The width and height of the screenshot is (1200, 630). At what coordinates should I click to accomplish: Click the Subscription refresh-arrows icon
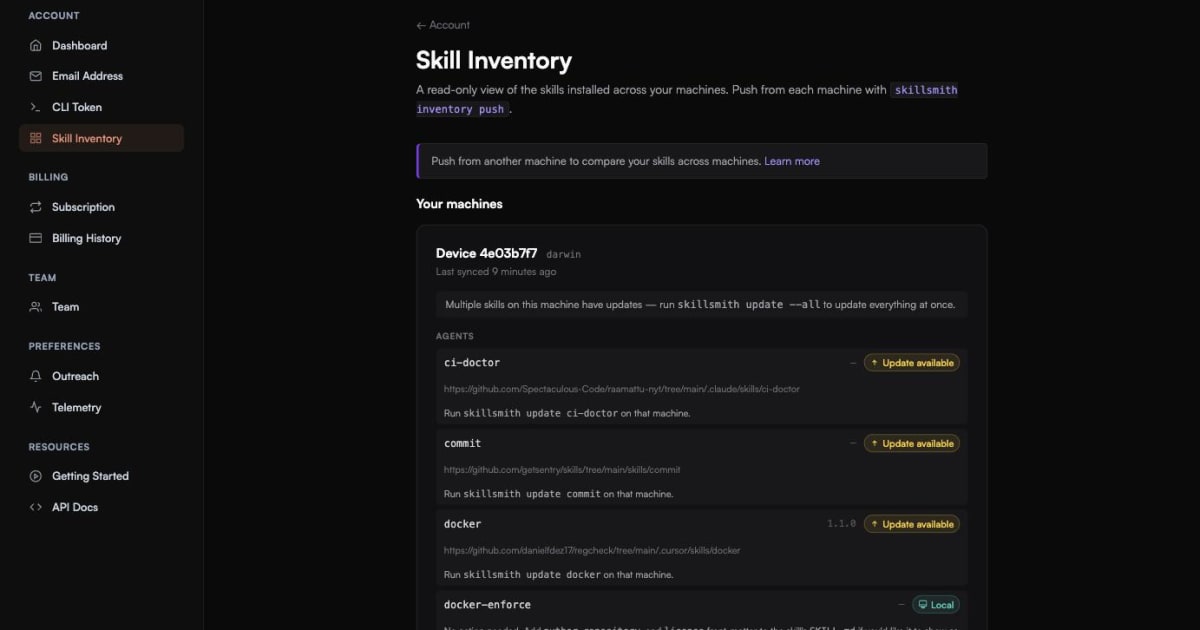pyautogui.click(x=36, y=207)
